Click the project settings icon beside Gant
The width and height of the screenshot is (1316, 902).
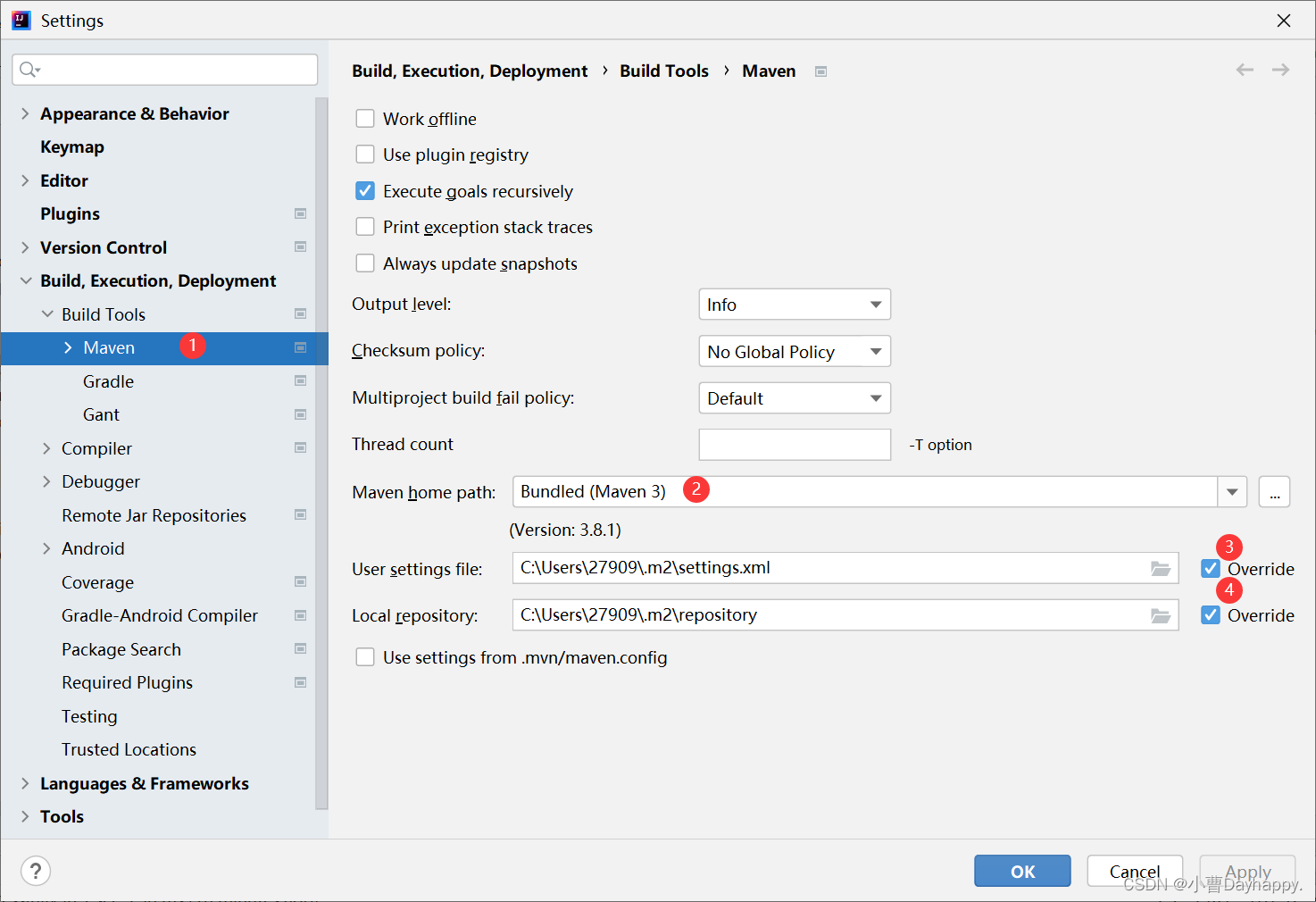coord(301,414)
